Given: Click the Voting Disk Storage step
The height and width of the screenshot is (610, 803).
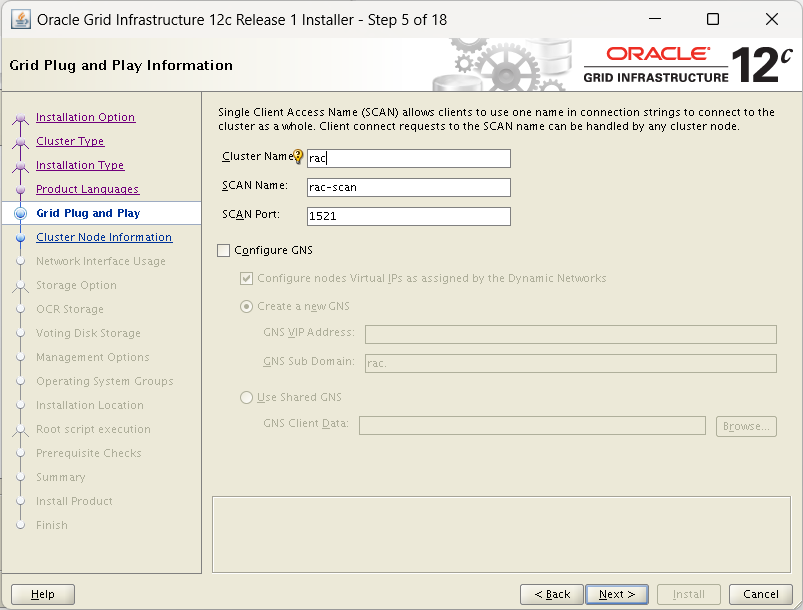Looking at the screenshot, I should pyautogui.click(x=88, y=333).
